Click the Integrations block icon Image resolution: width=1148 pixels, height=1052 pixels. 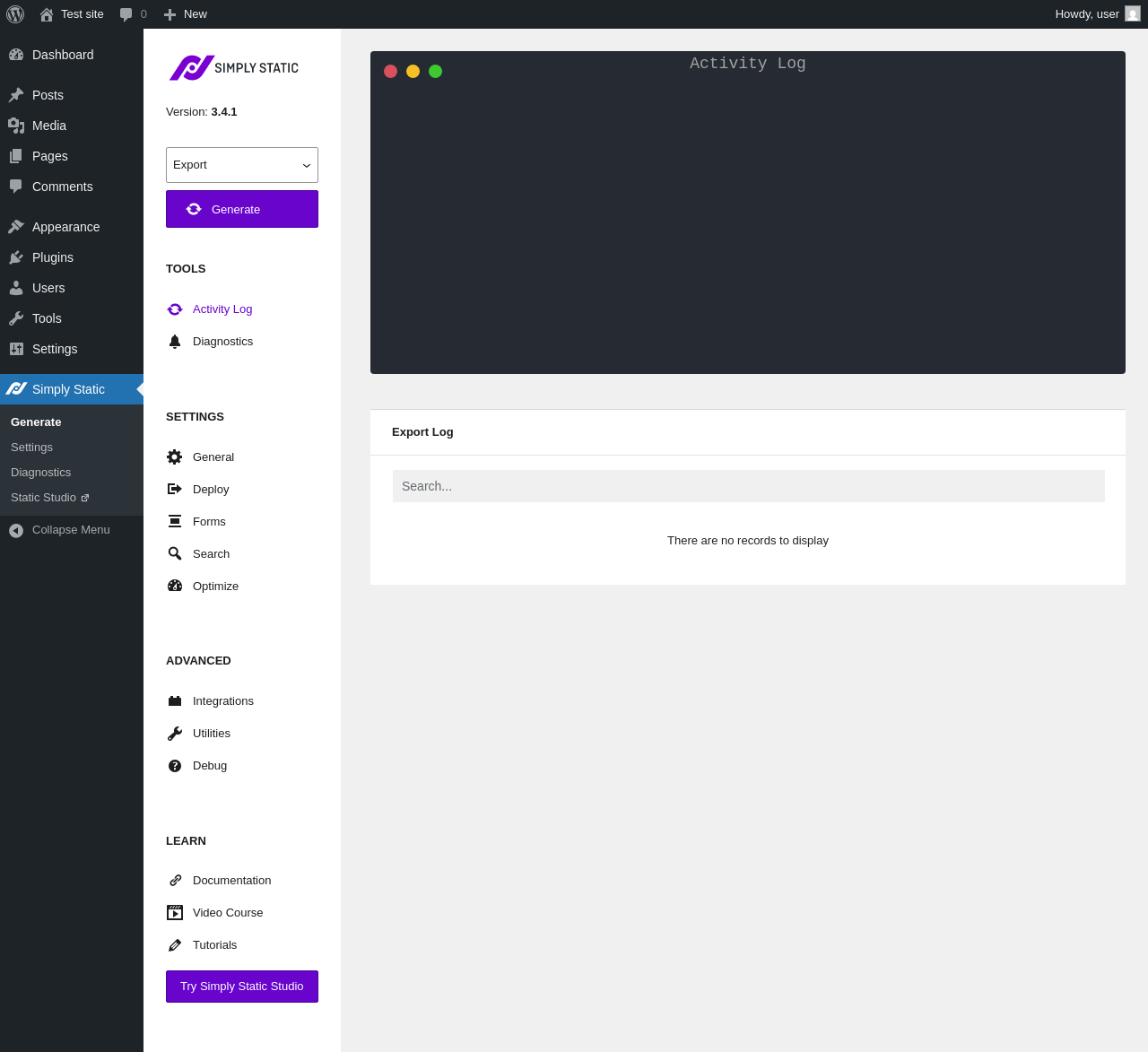[x=175, y=701]
